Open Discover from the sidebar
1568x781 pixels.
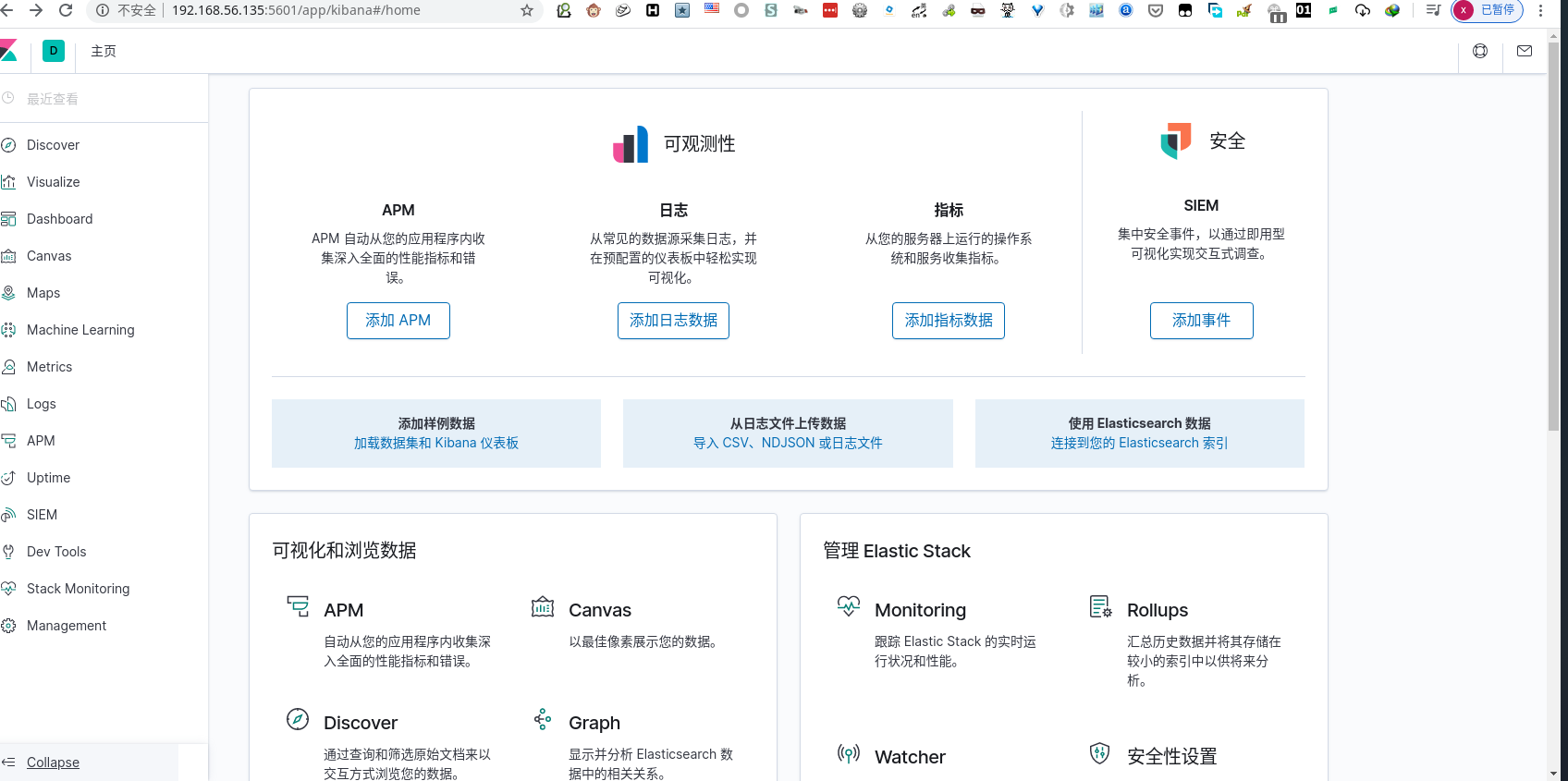53,145
